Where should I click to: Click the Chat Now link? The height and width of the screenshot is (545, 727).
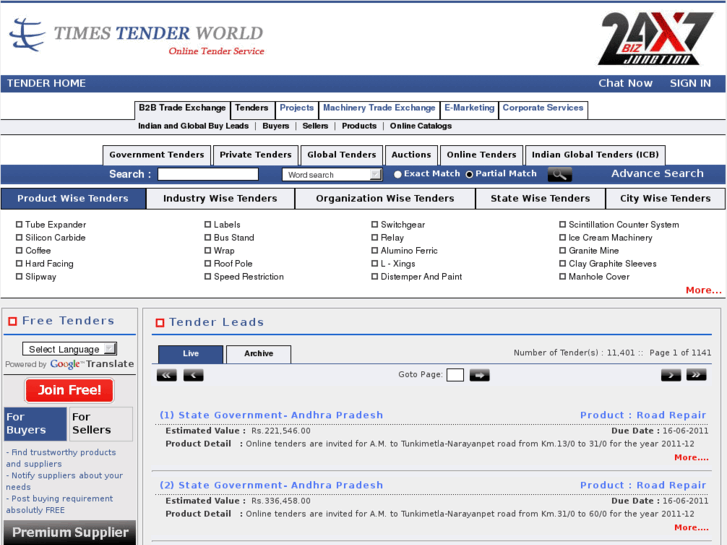[625, 83]
